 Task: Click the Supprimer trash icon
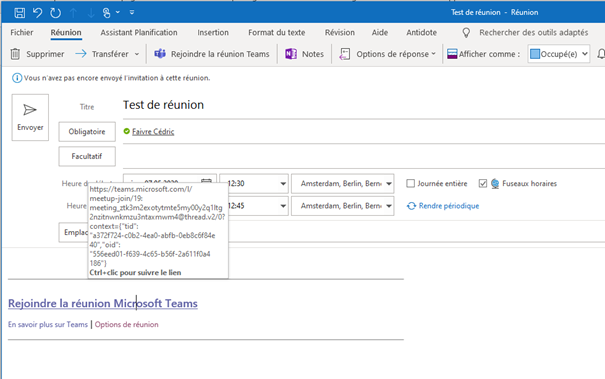(x=15, y=54)
